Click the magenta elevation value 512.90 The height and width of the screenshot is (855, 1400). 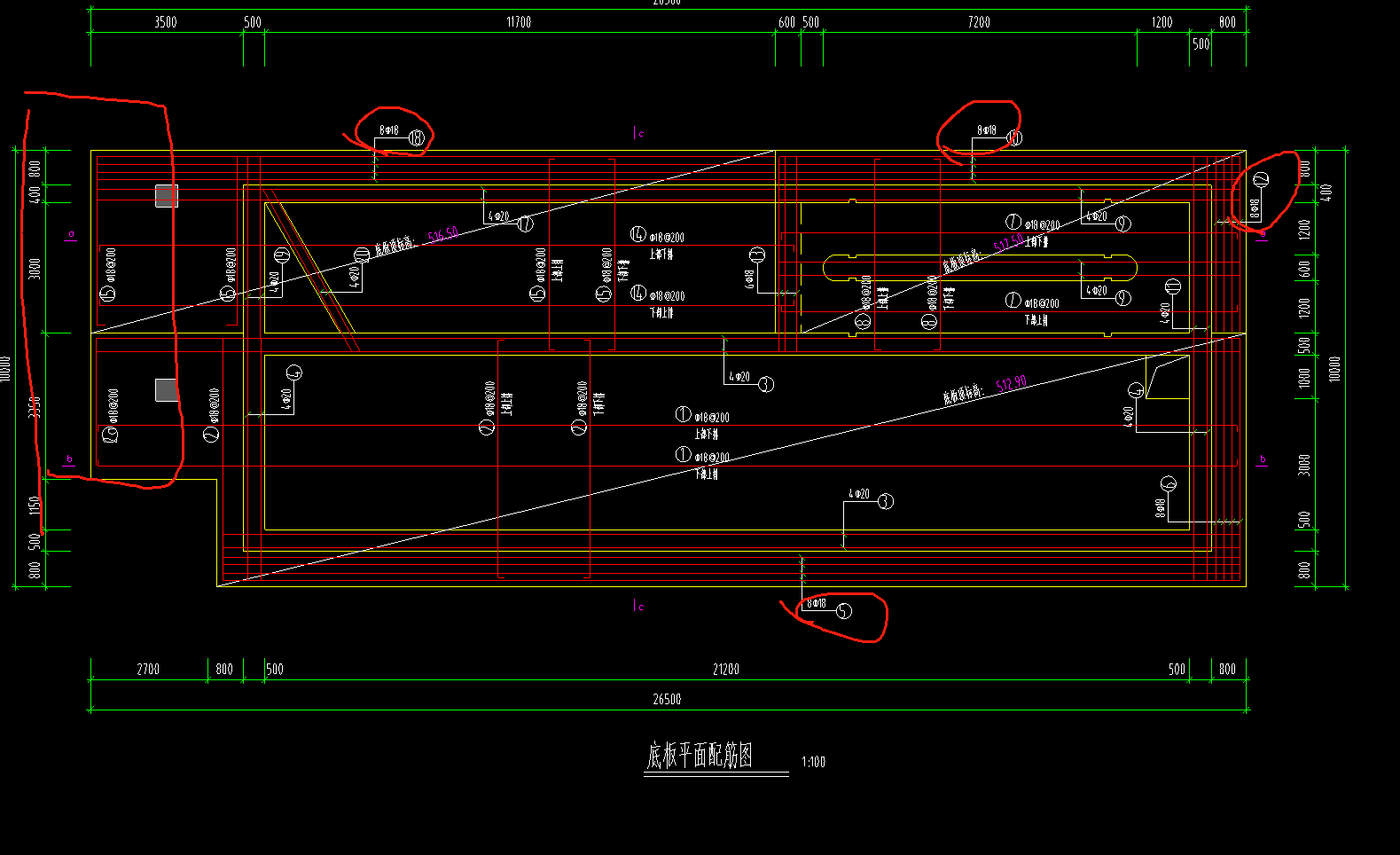click(x=1012, y=384)
